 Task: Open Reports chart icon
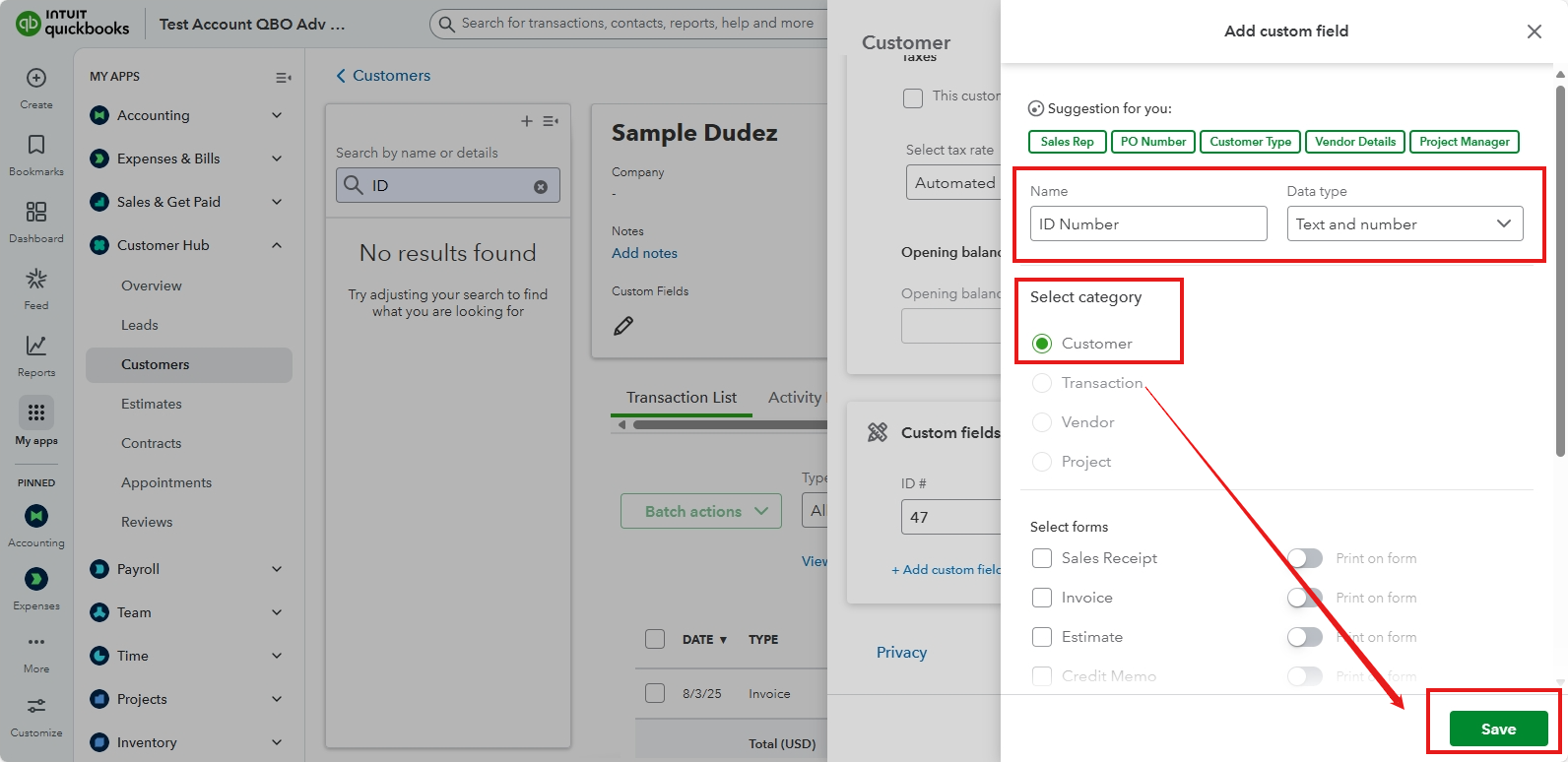coord(36,347)
